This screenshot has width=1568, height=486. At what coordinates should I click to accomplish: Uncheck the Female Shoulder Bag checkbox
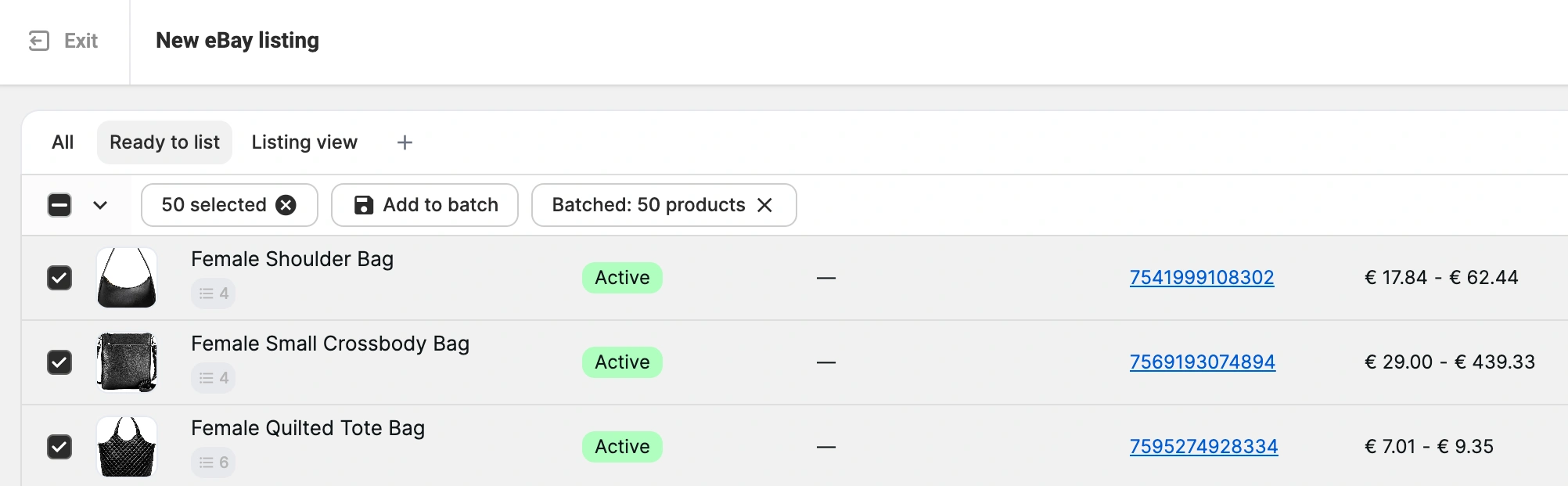tap(59, 278)
